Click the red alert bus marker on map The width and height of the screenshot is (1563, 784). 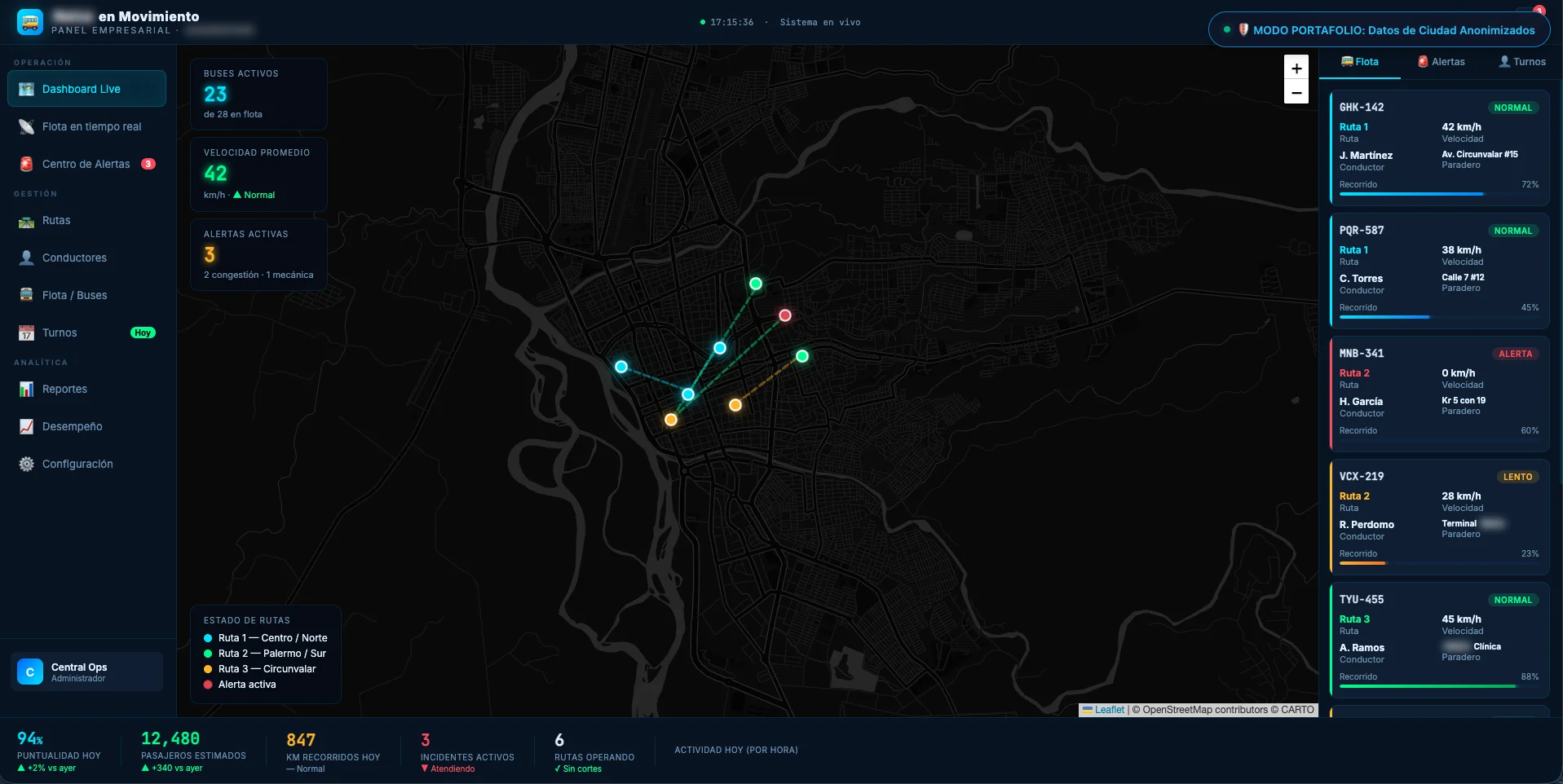coord(785,315)
